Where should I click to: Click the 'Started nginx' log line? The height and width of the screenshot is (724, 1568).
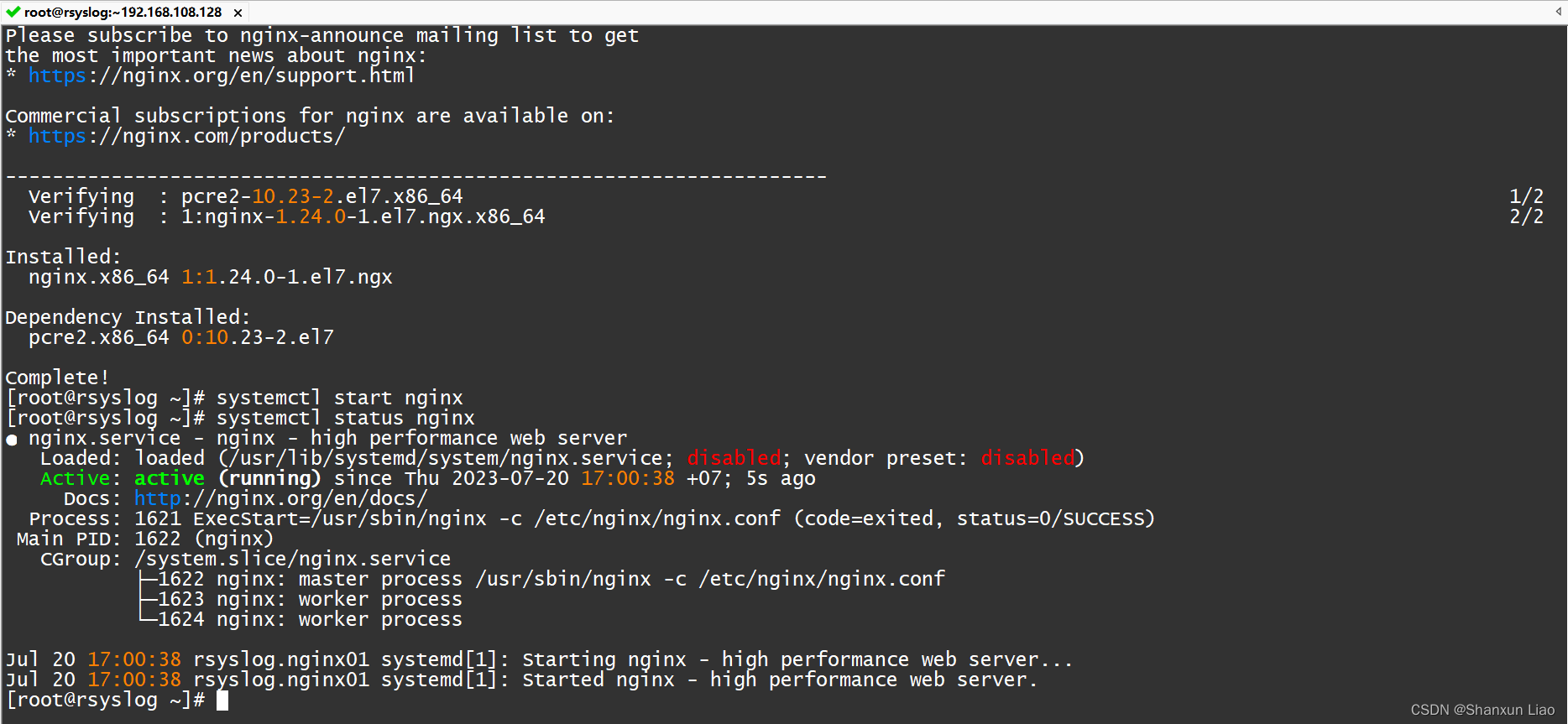521,680
